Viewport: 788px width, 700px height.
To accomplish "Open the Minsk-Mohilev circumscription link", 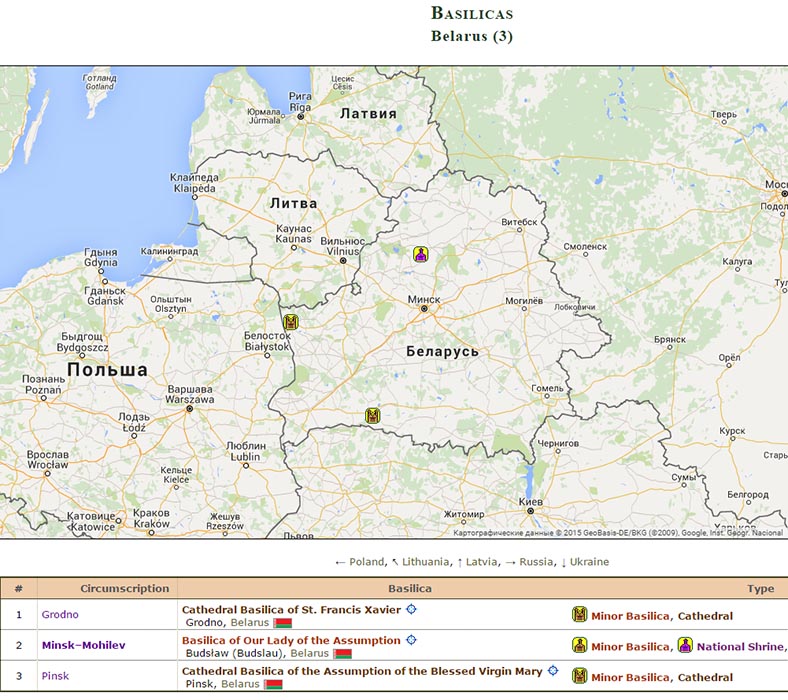I will 84,646.
